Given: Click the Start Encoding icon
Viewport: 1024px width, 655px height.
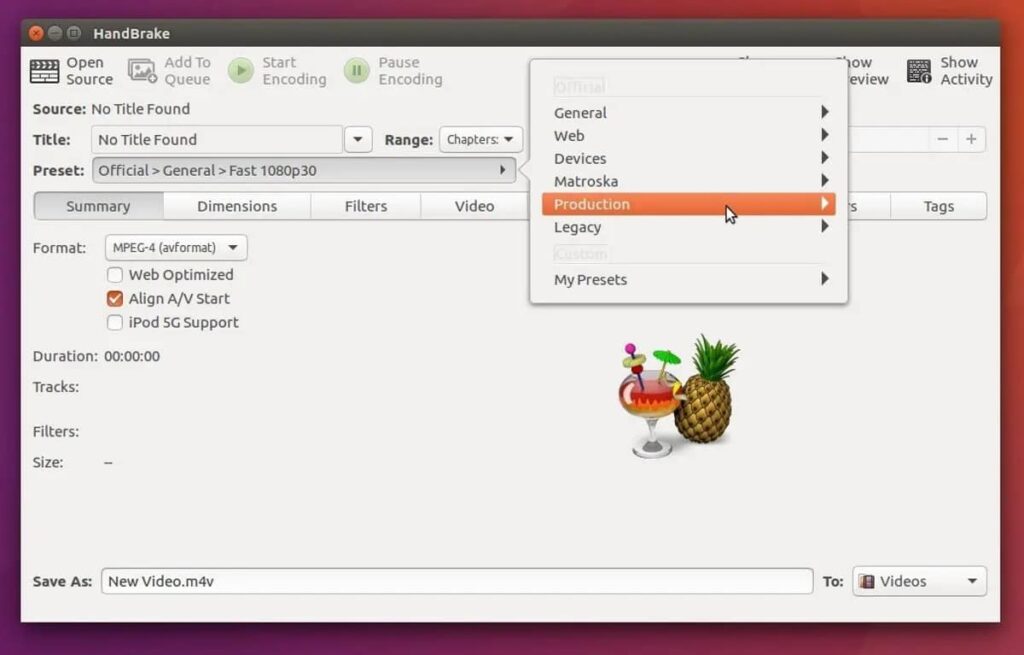Looking at the screenshot, I should point(241,70).
